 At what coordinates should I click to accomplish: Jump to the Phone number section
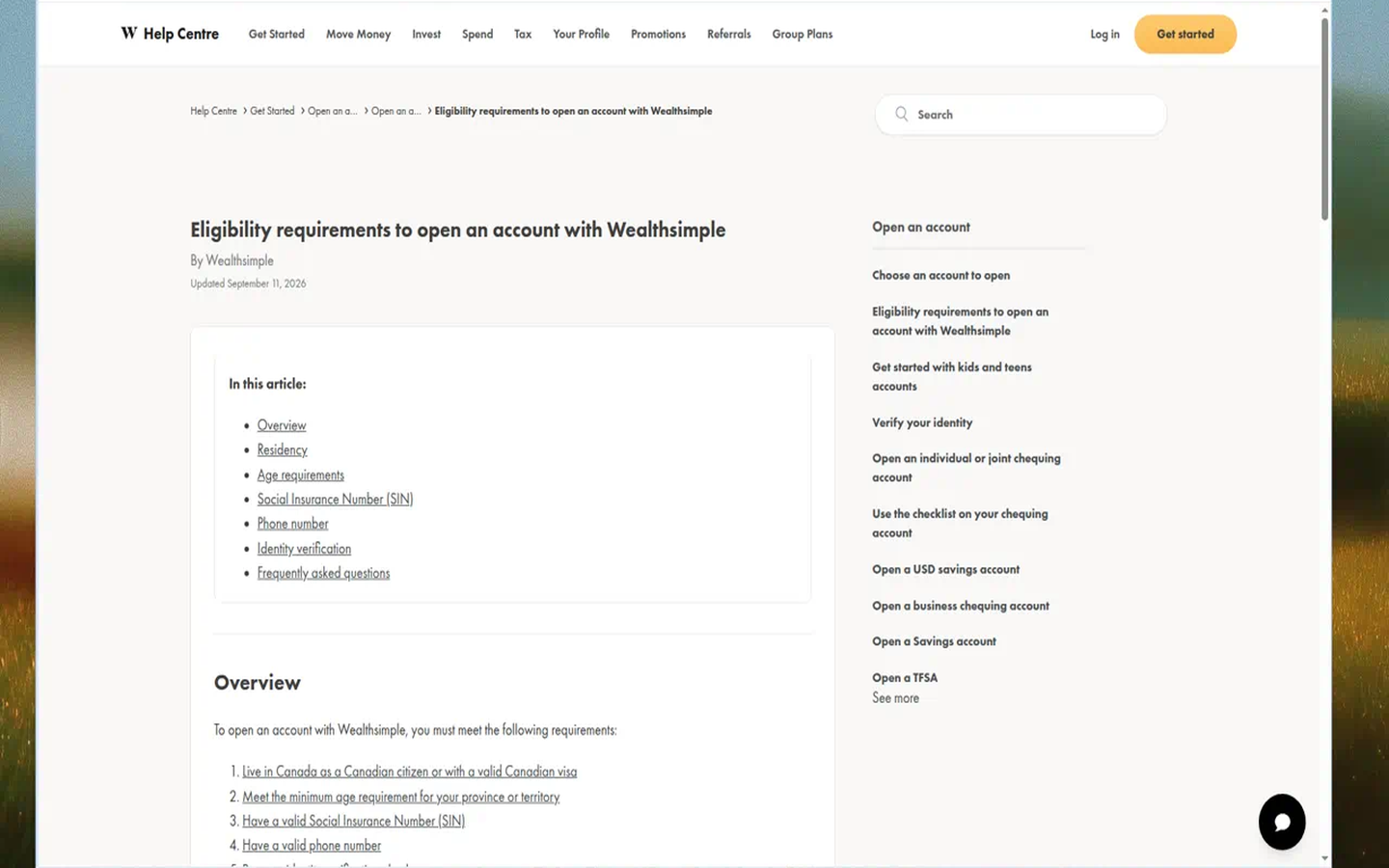(292, 524)
